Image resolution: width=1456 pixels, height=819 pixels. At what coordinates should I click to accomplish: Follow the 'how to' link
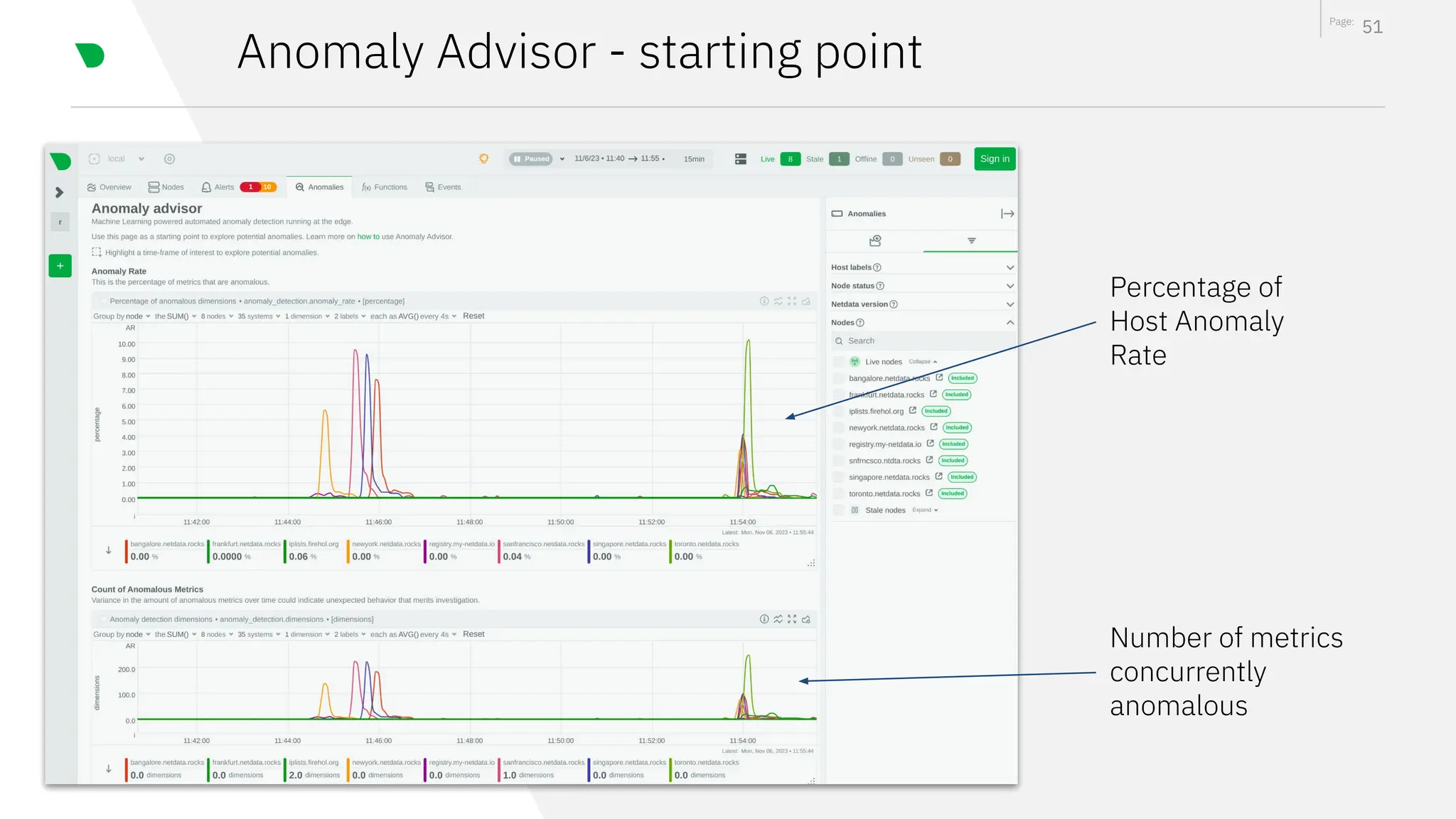tap(368, 237)
